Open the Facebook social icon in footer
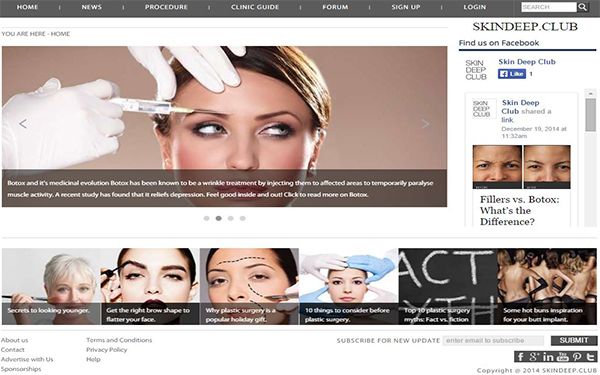This screenshot has height=375, width=600. coord(520,357)
